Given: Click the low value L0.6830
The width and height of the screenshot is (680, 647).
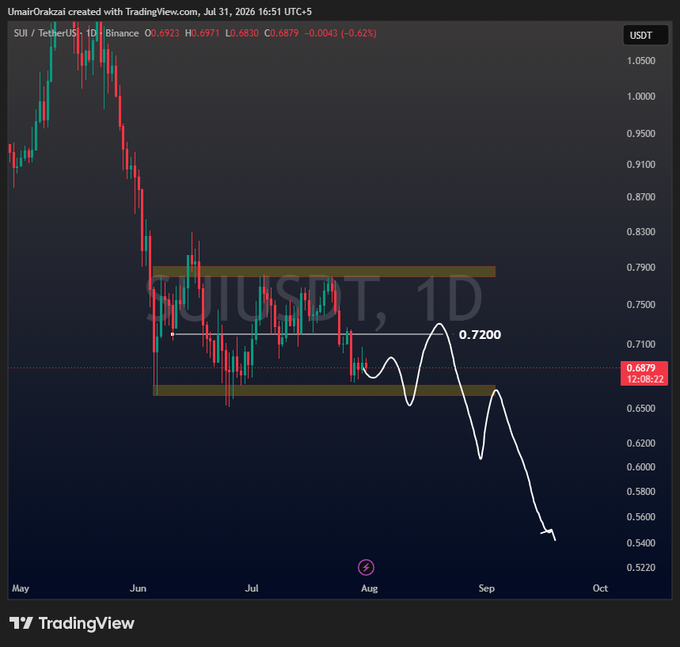Looking at the screenshot, I should (x=242, y=33).
